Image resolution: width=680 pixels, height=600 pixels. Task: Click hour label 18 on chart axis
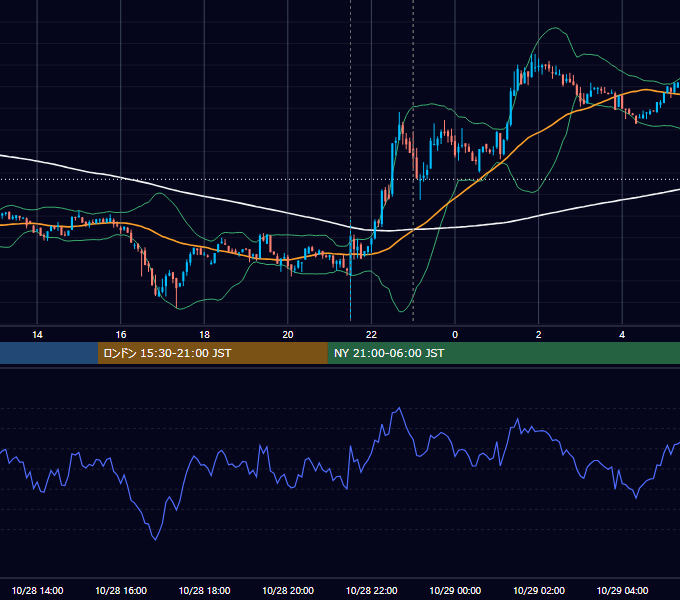[x=204, y=335]
